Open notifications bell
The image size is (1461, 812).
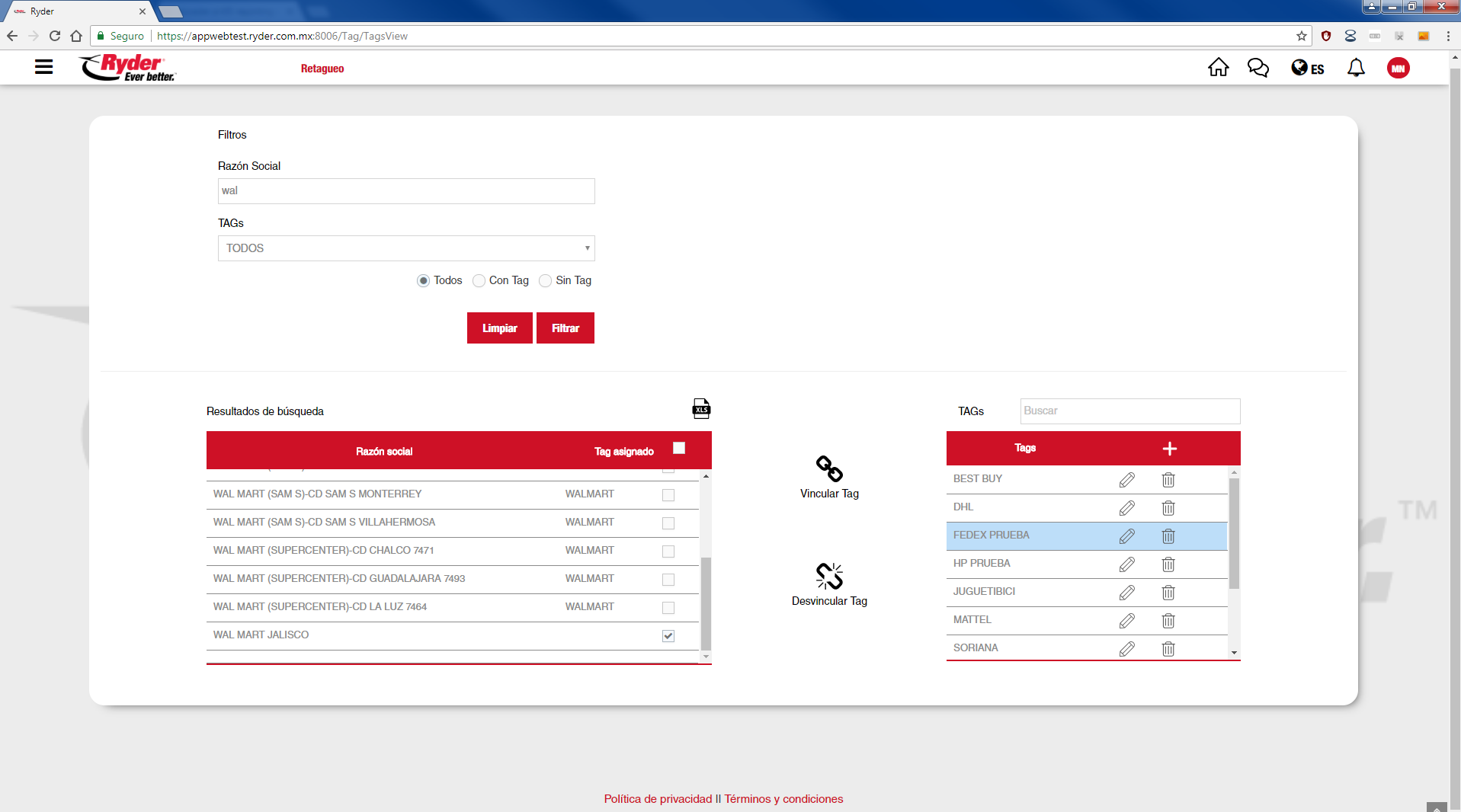(x=1356, y=68)
